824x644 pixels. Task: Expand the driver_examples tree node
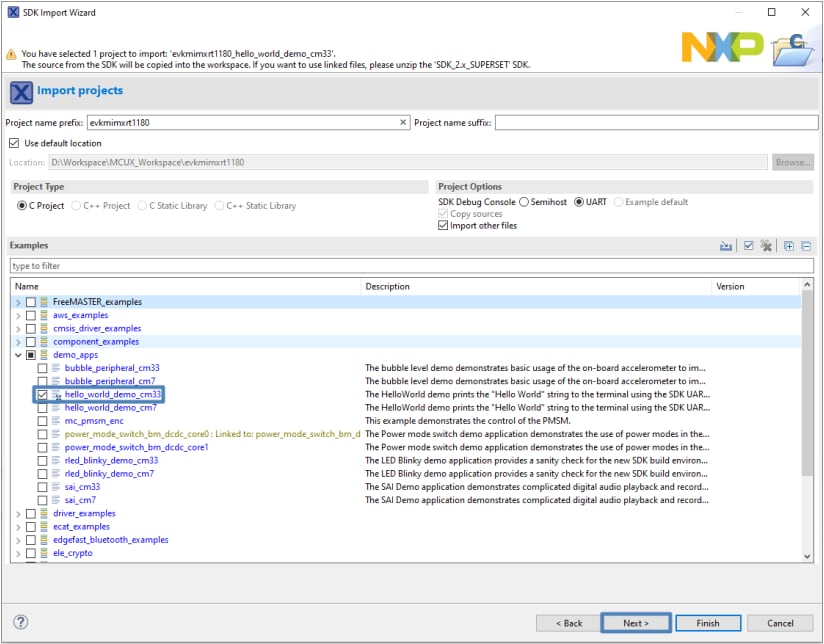pyautogui.click(x=18, y=514)
